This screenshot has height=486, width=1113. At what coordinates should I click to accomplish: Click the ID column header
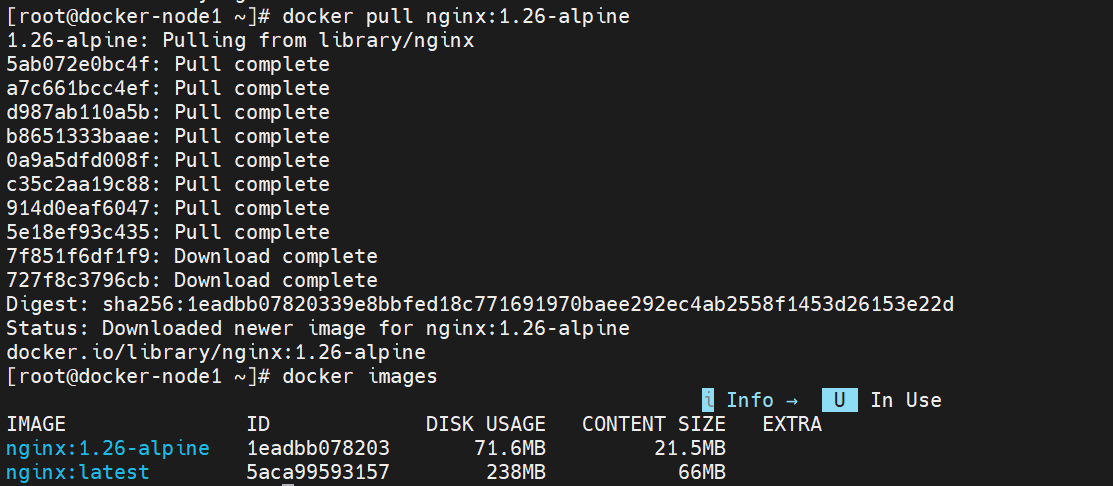click(x=258, y=424)
